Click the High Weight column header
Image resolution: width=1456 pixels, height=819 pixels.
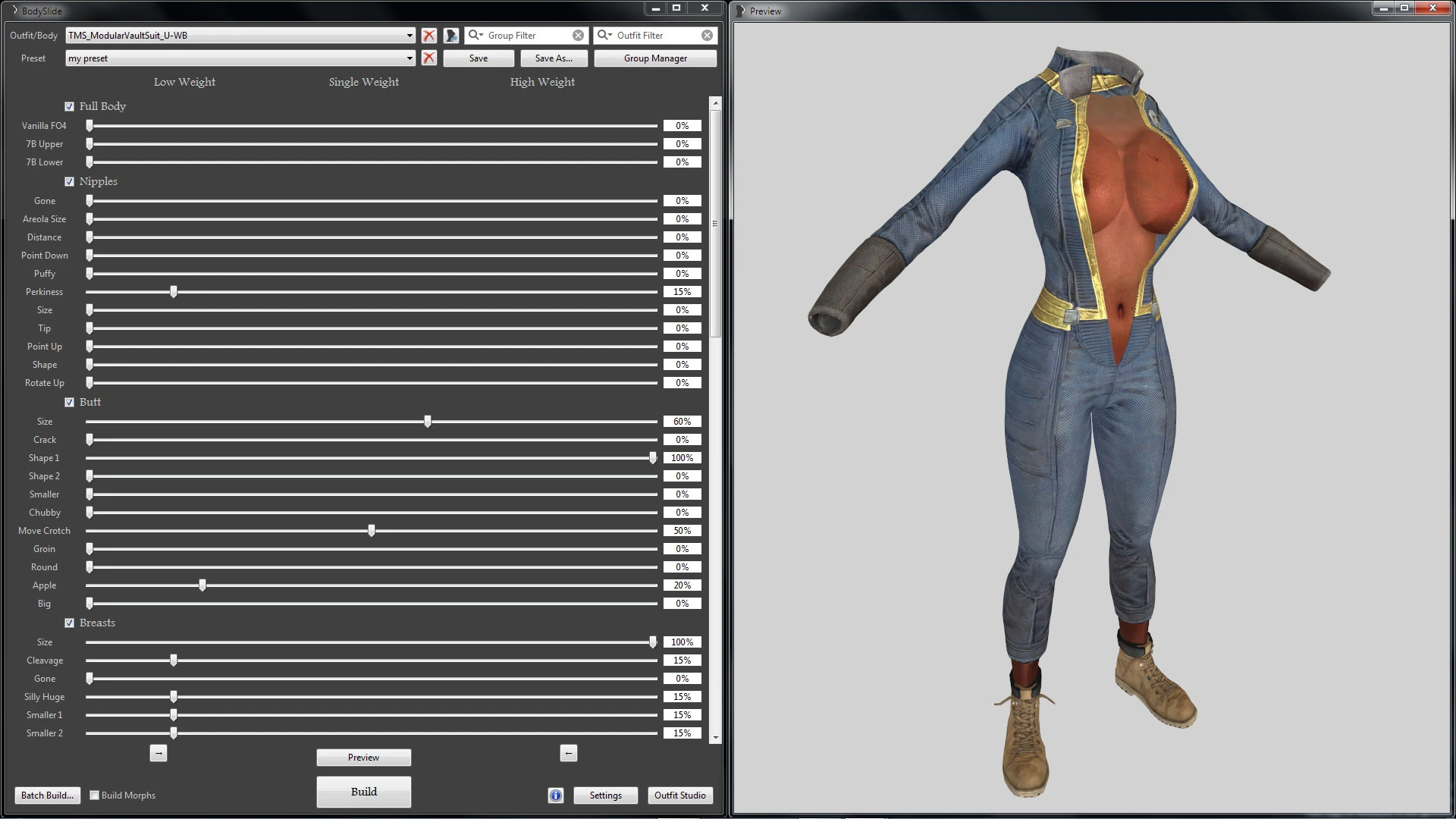542,82
